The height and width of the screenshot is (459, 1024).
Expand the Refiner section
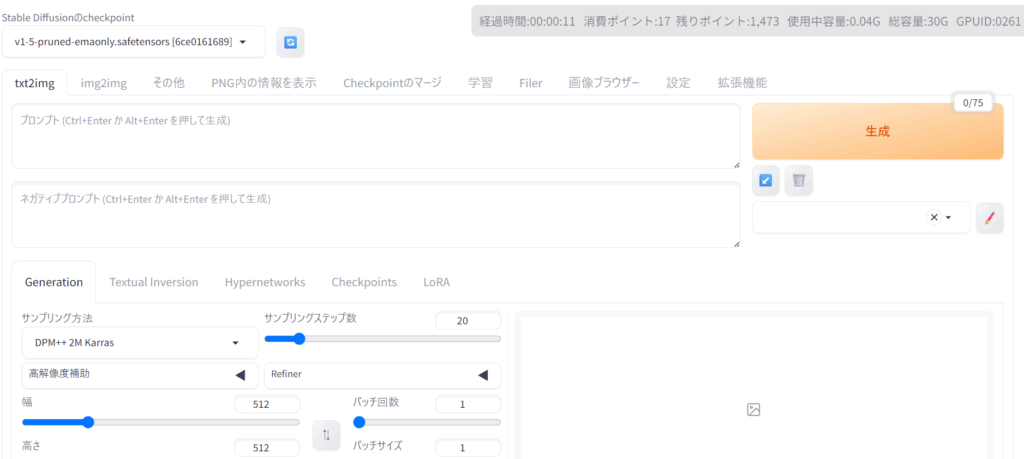coord(382,375)
